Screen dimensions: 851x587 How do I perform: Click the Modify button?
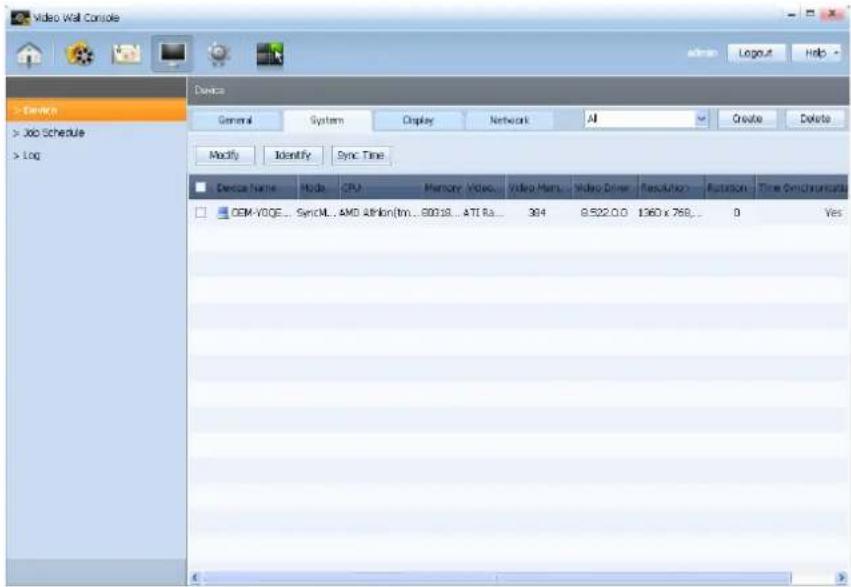pyautogui.click(x=224, y=155)
